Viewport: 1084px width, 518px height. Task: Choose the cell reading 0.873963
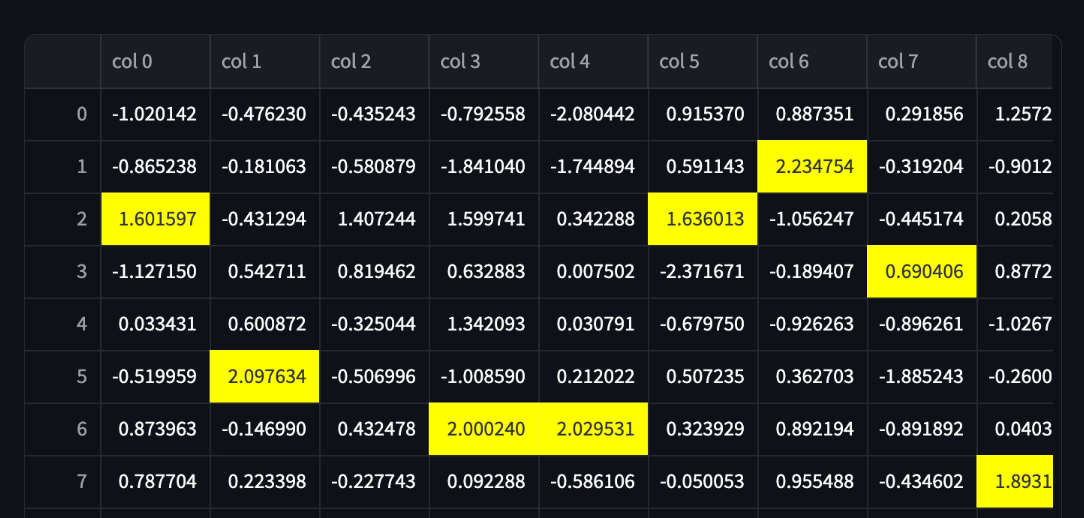click(156, 429)
